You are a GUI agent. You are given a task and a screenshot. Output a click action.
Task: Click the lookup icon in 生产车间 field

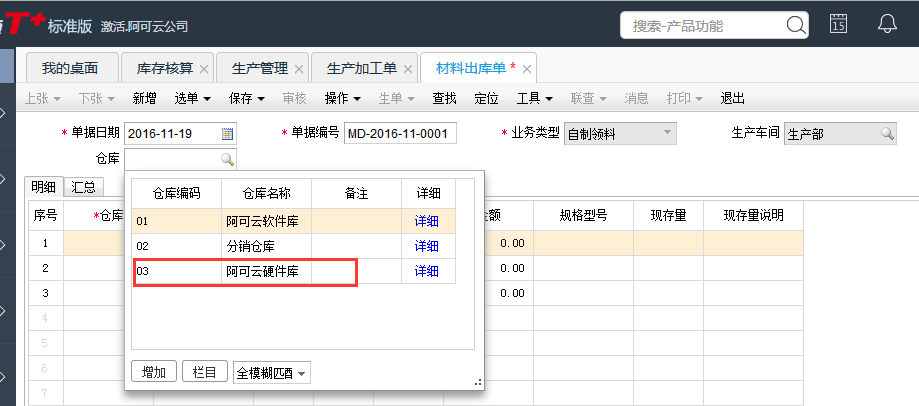coord(887,134)
